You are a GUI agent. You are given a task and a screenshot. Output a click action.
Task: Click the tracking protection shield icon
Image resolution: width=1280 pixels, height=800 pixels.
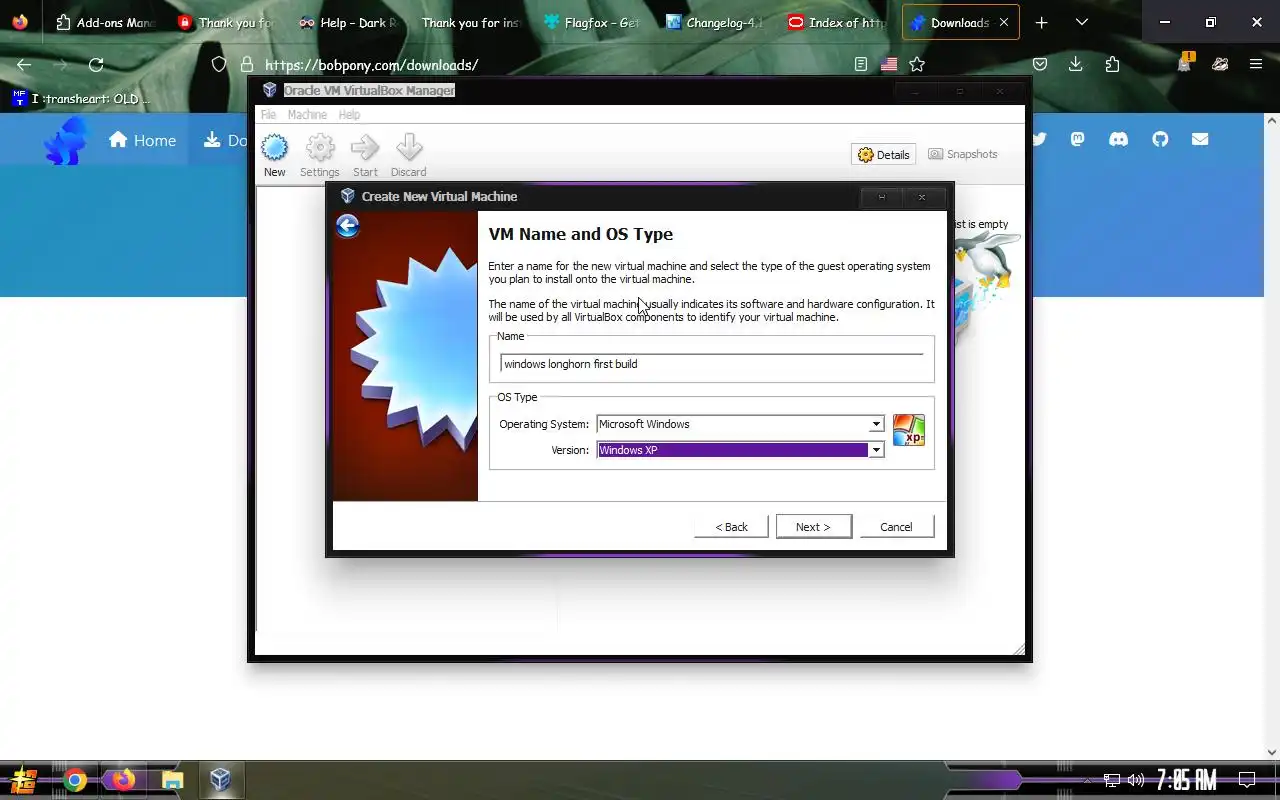coord(219,65)
